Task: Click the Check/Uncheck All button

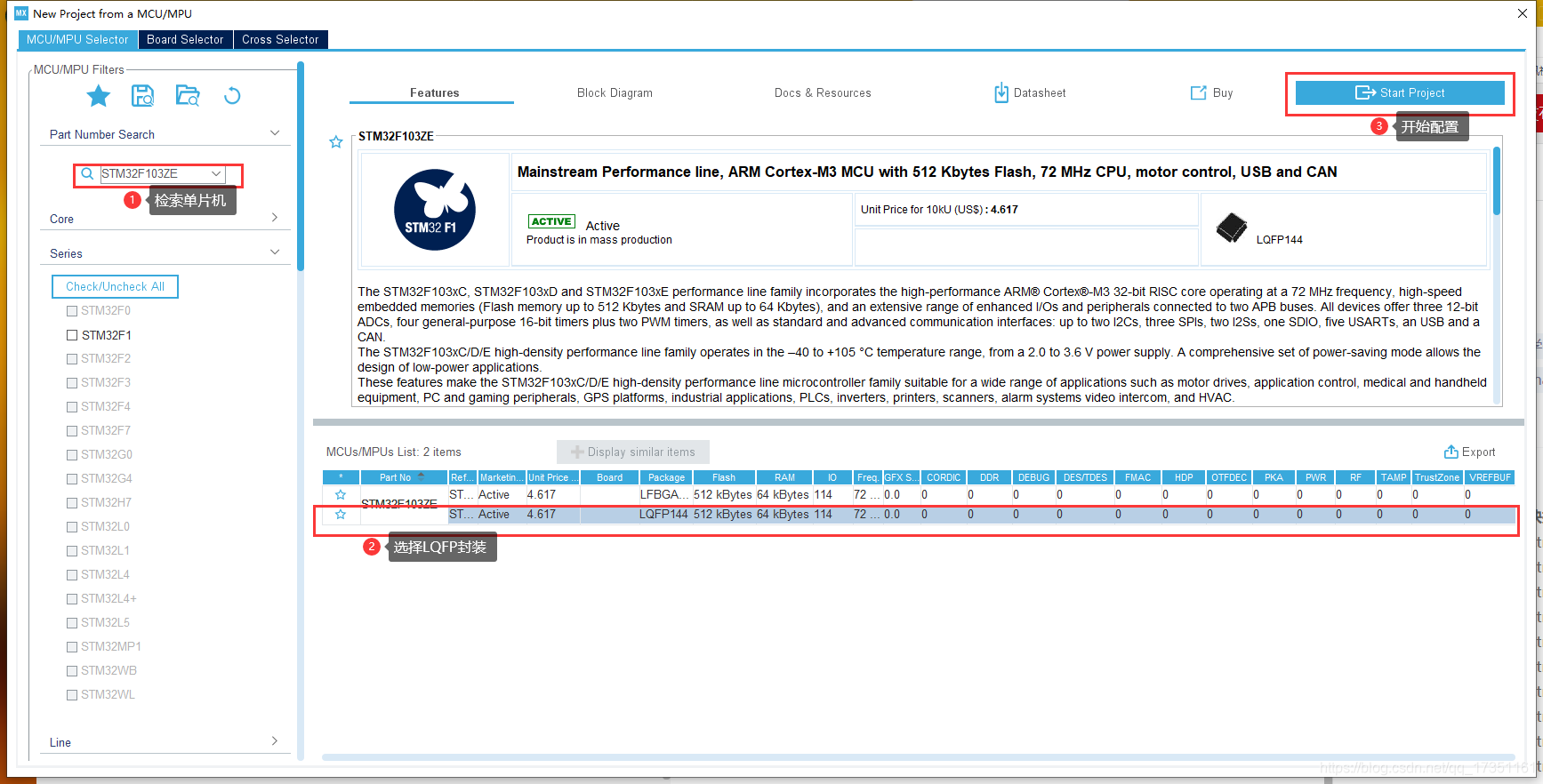Action: coord(115,287)
